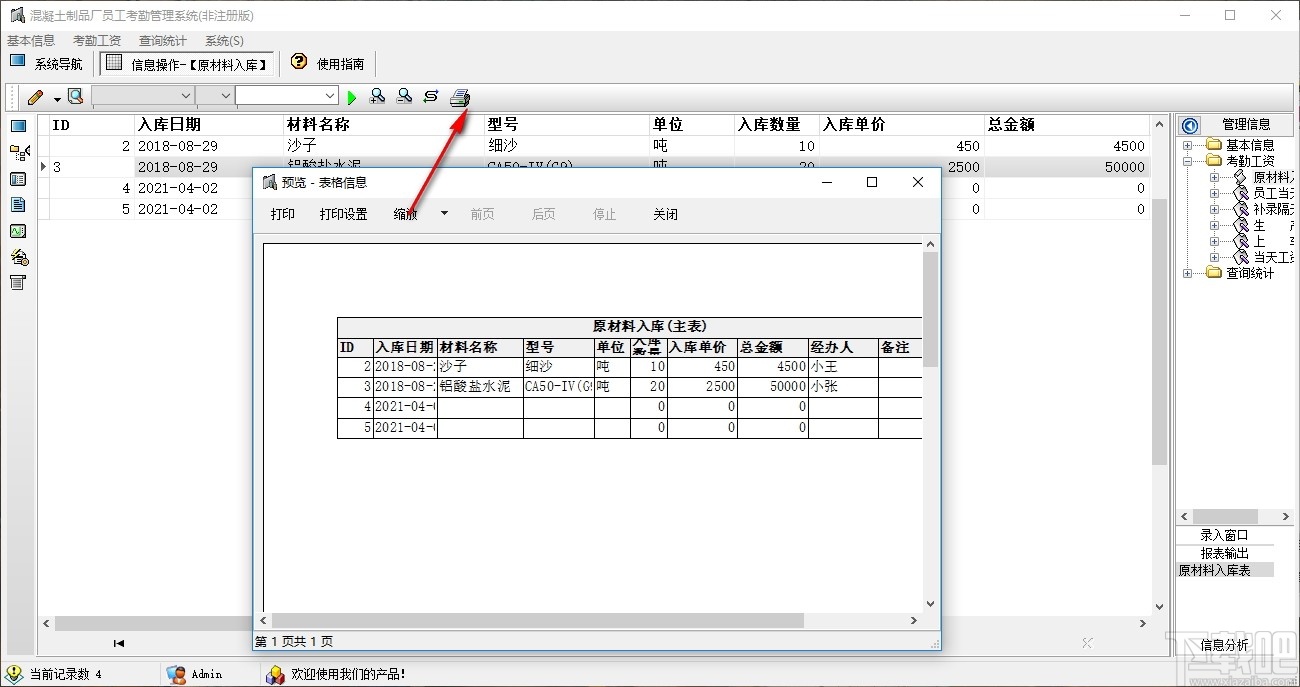Open the first toolbar combo box
Screen dimensions: 1300x687
click(143, 96)
